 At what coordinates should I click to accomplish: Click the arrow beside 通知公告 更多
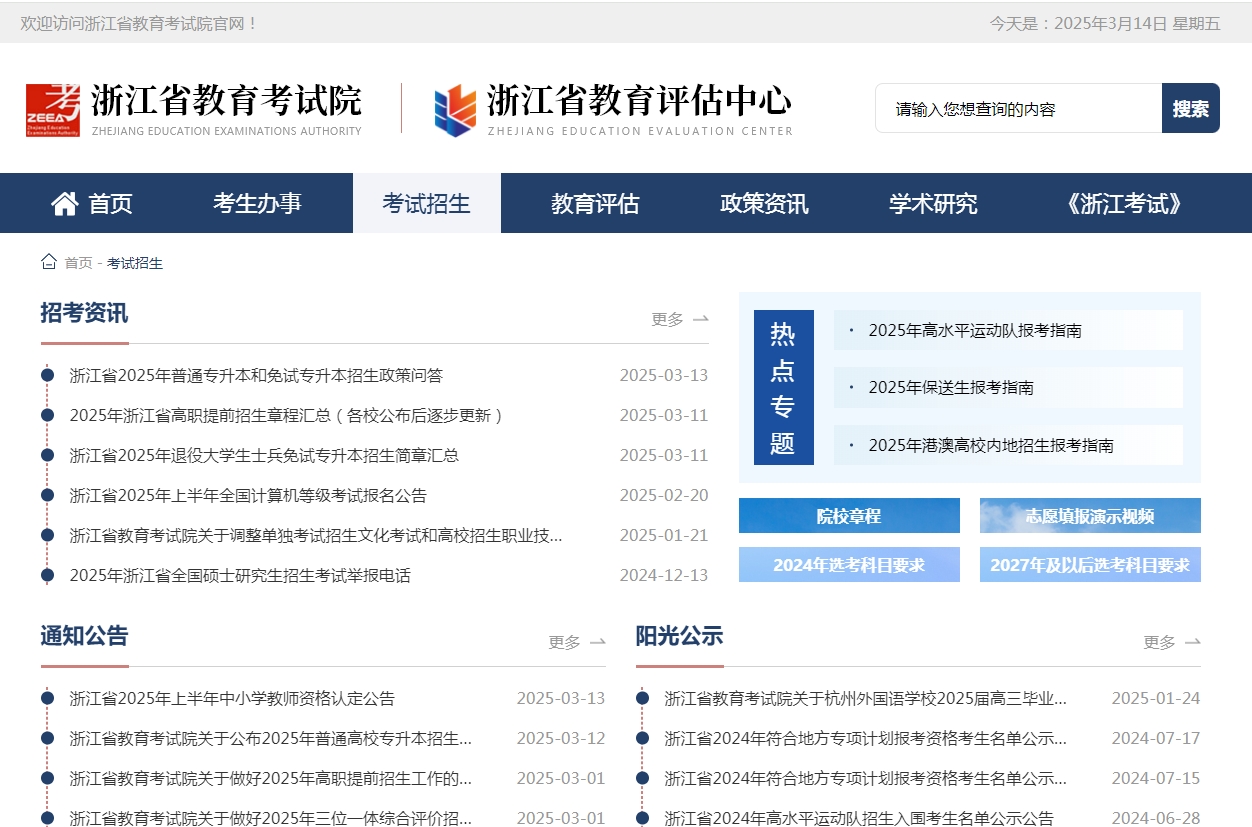pos(596,643)
